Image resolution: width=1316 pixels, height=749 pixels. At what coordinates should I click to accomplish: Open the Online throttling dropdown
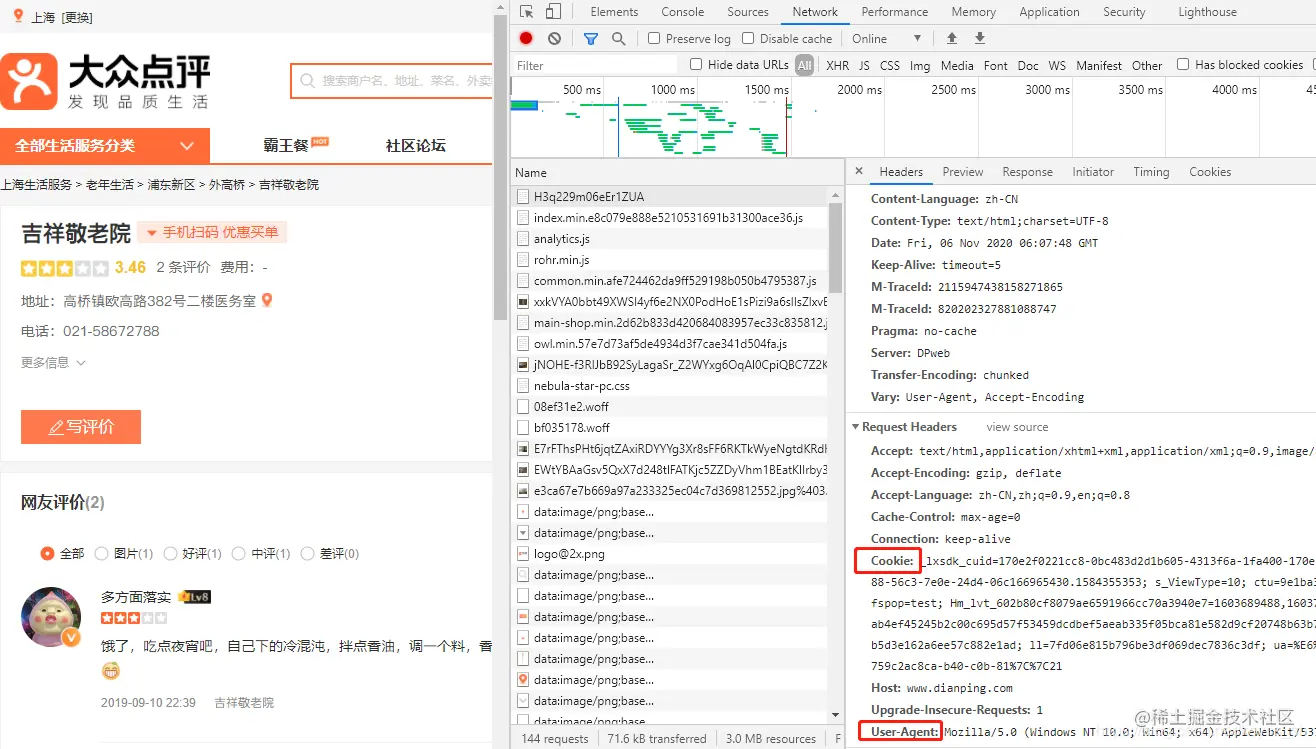(886, 38)
